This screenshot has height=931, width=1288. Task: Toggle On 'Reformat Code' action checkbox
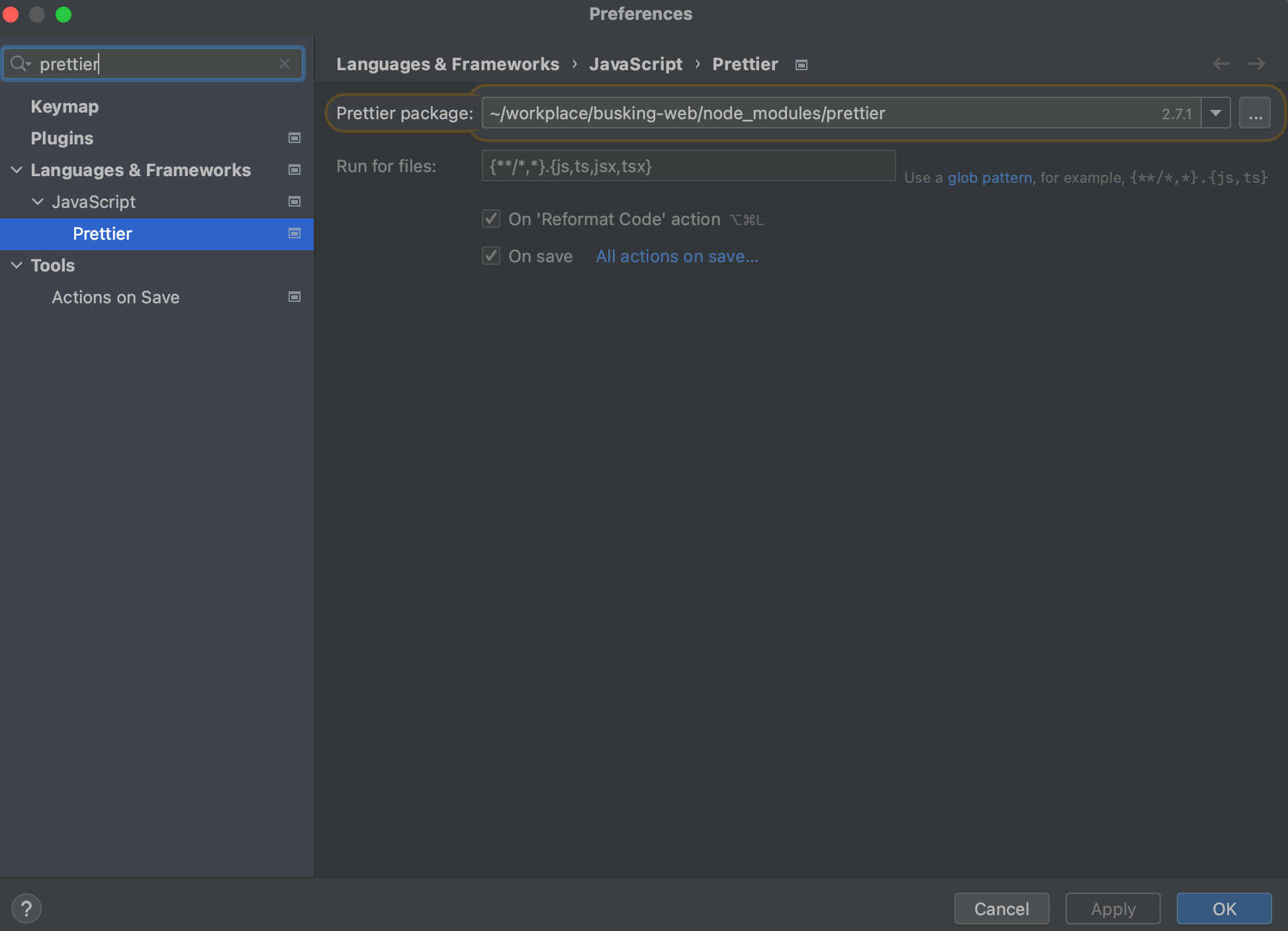coord(491,219)
